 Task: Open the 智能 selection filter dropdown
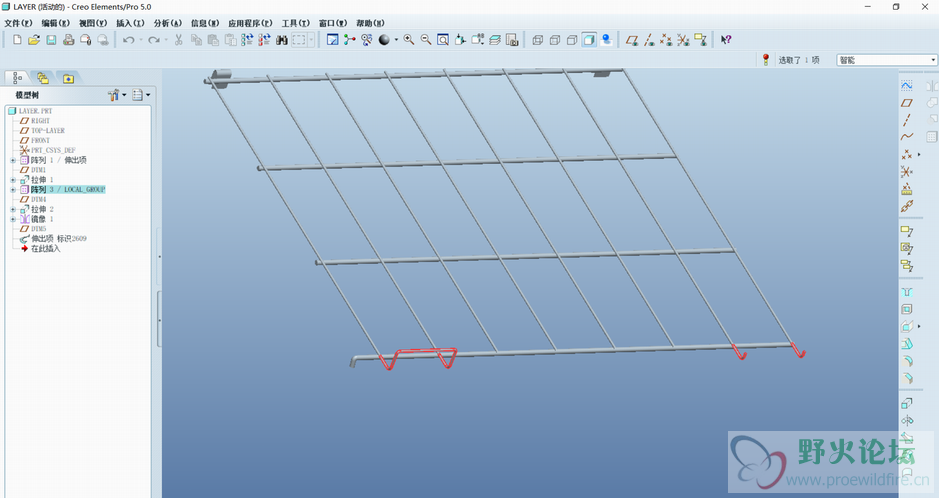click(933, 60)
